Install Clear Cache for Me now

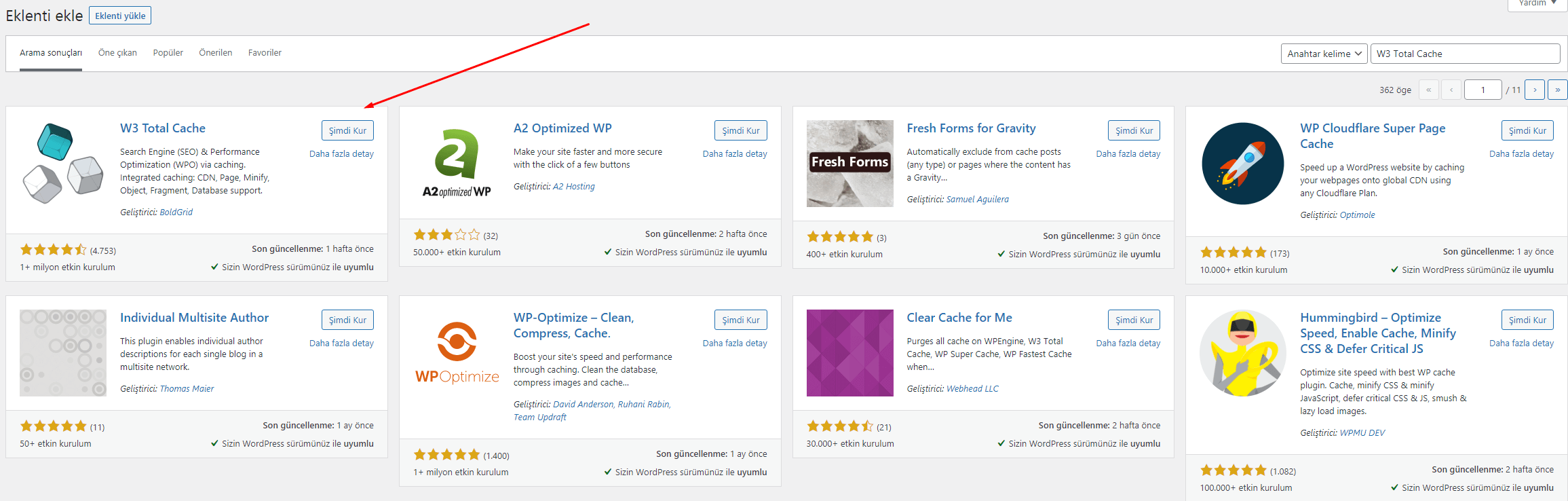coord(1134,320)
